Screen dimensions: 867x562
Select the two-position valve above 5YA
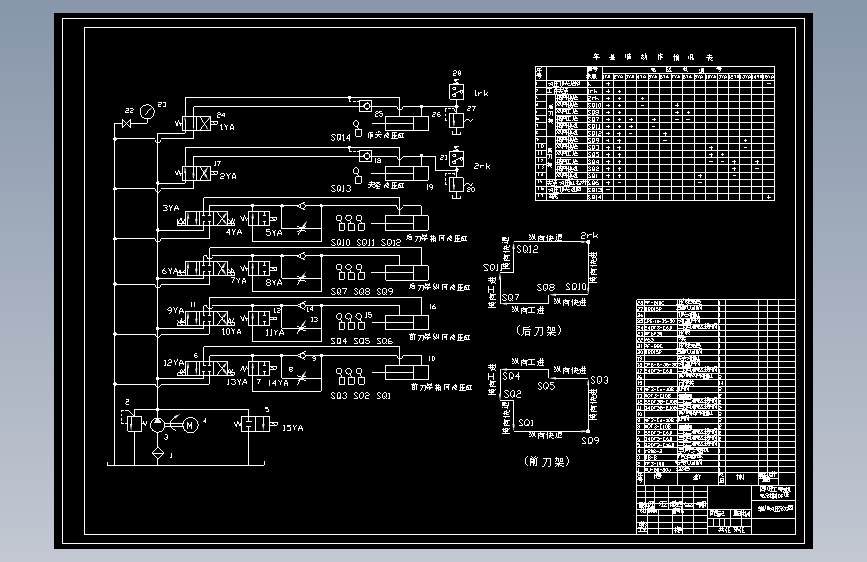(x=259, y=218)
